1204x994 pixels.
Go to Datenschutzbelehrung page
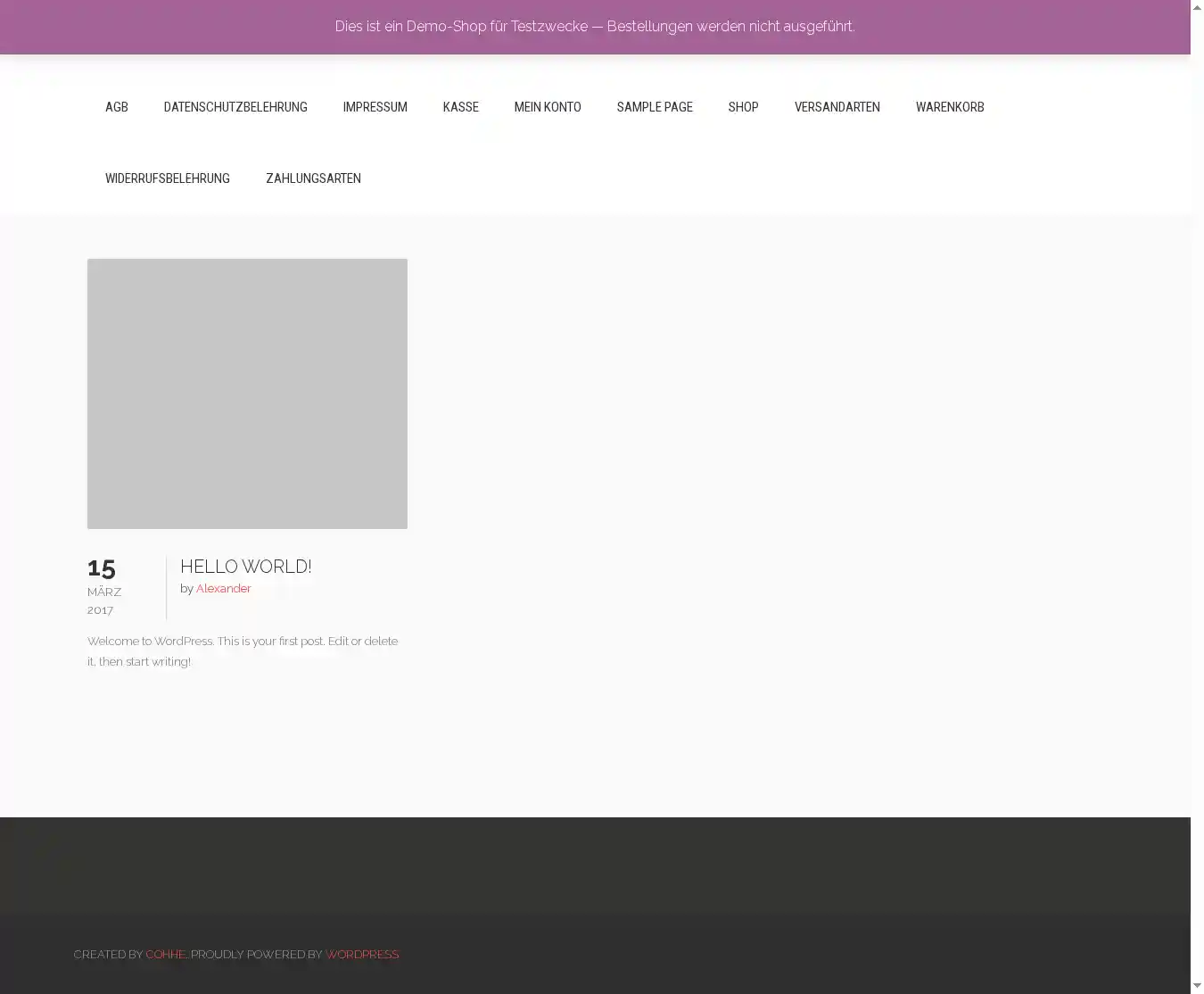pos(235,107)
